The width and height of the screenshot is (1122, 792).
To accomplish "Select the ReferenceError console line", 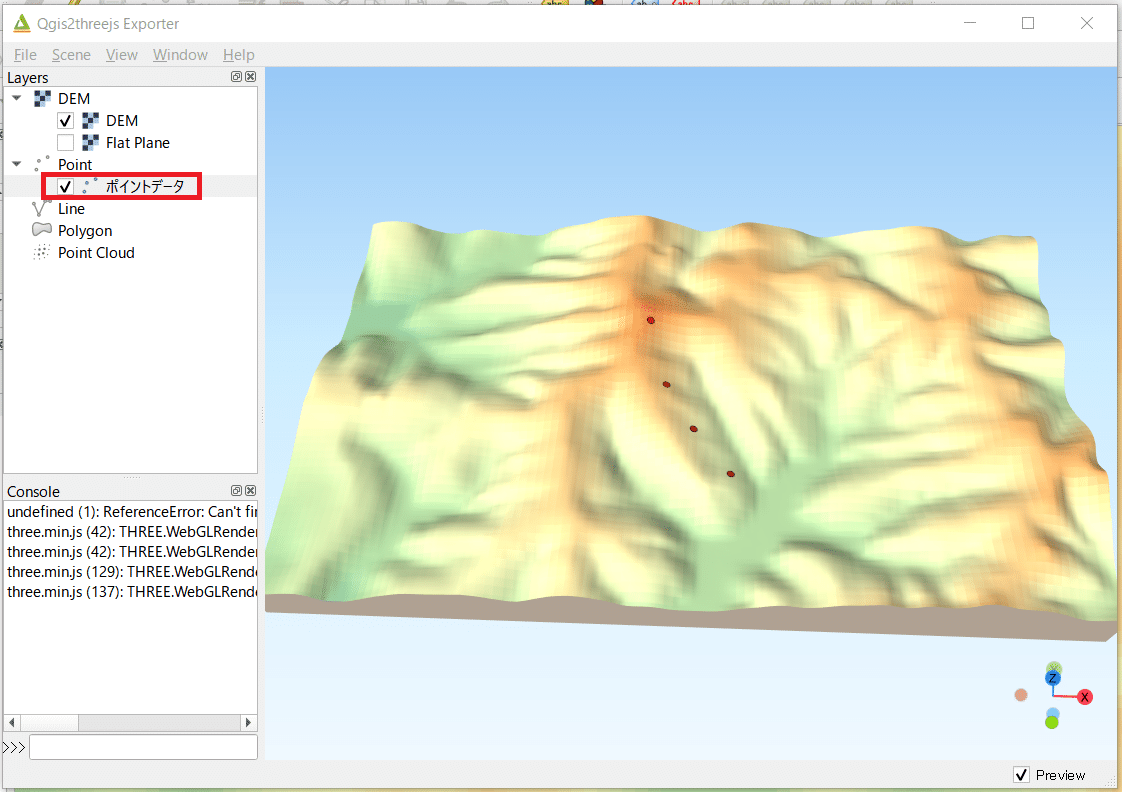I will [x=132, y=512].
